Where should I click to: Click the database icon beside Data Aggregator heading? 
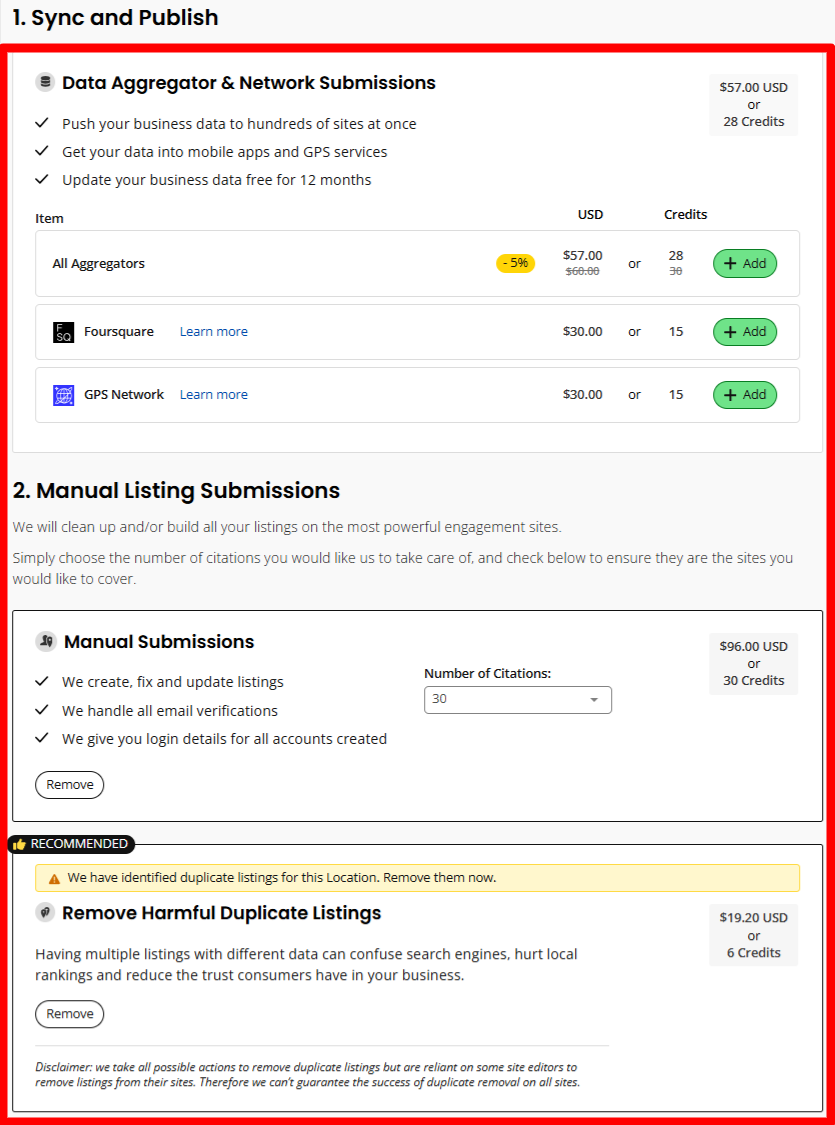tap(42, 83)
